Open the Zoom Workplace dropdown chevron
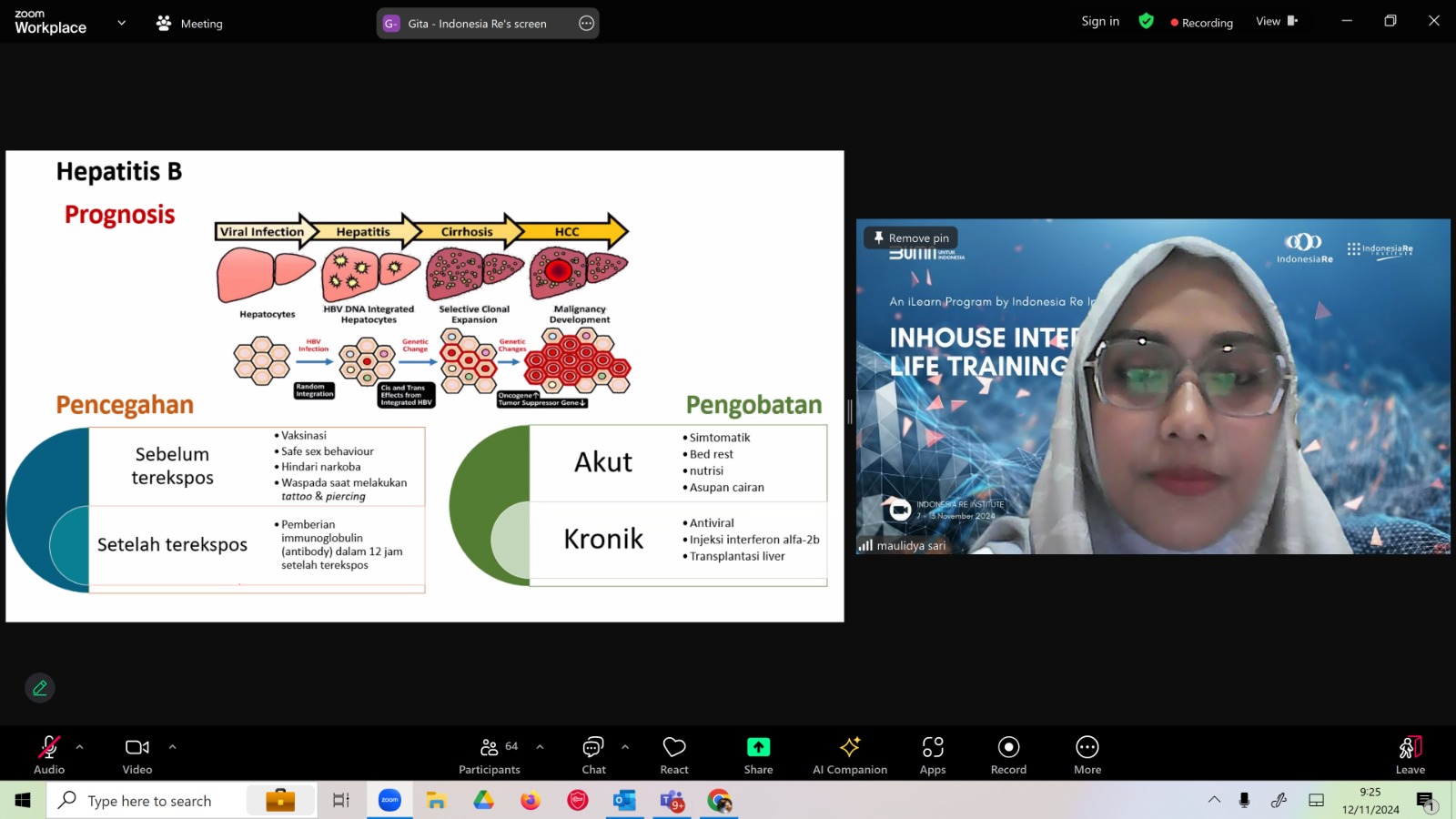Viewport: 1456px width, 819px height. [x=122, y=23]
